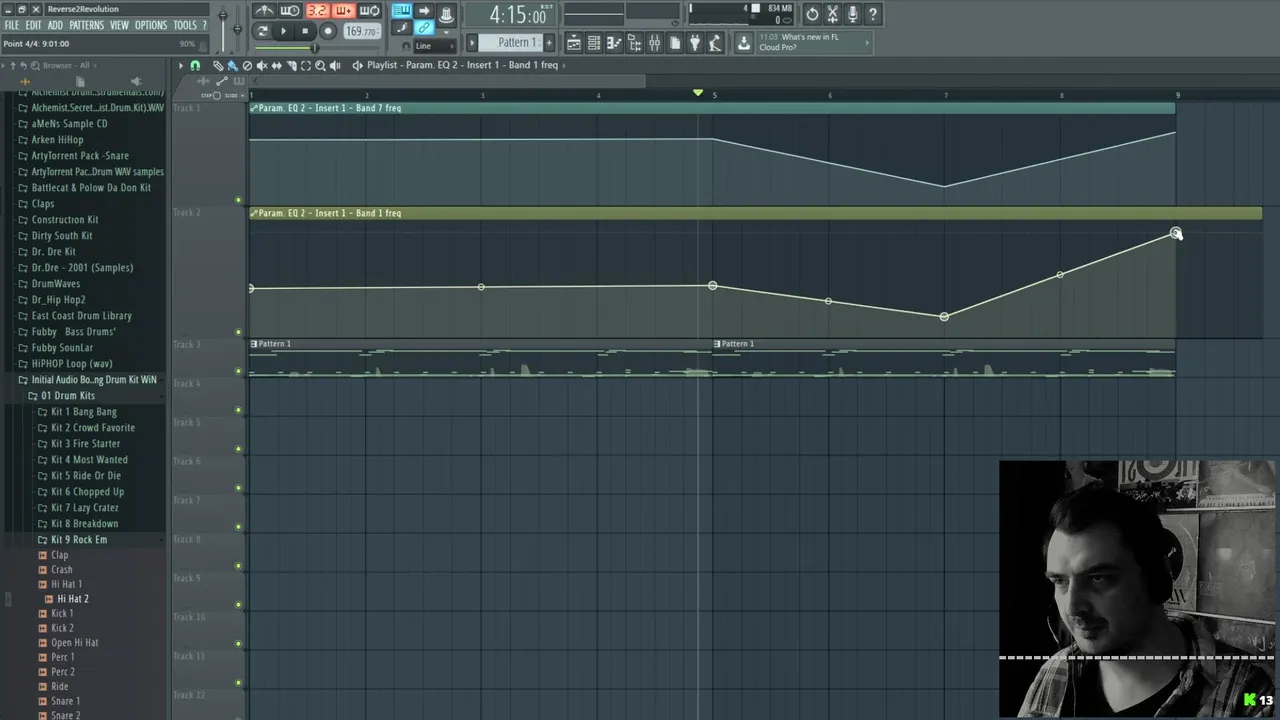Screen dimensions: 1280x720
Task: Open the VIEW menu
Action: point(119,25)
